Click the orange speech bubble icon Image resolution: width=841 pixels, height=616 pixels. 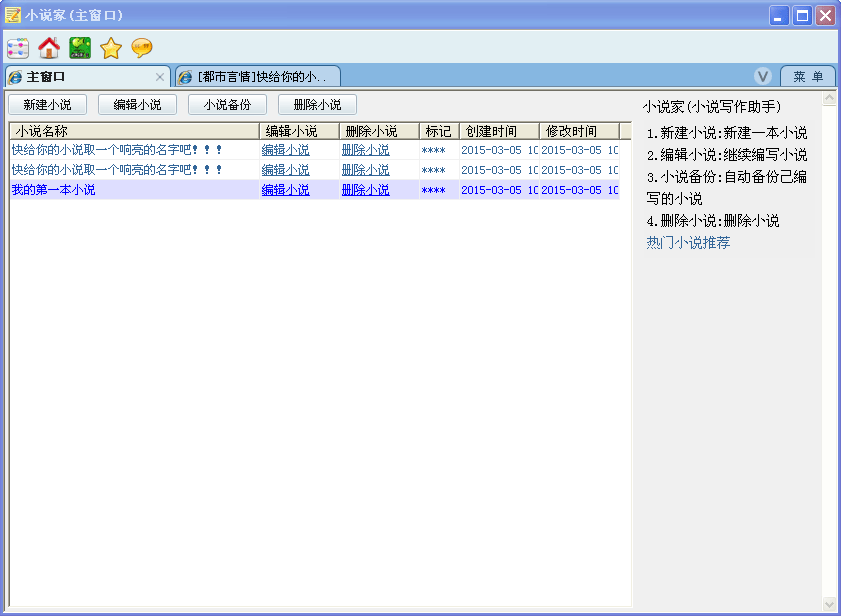pyautogui.click(x=142, y=48)
